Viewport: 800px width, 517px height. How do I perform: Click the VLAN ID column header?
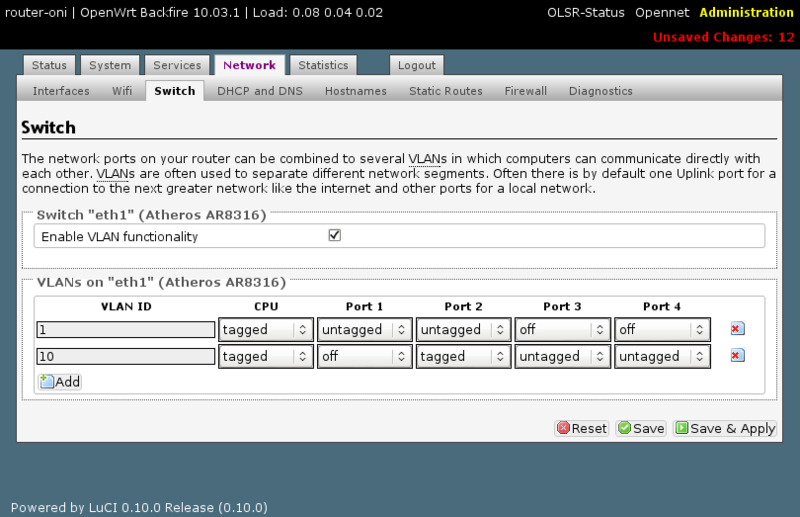point(126,306)
